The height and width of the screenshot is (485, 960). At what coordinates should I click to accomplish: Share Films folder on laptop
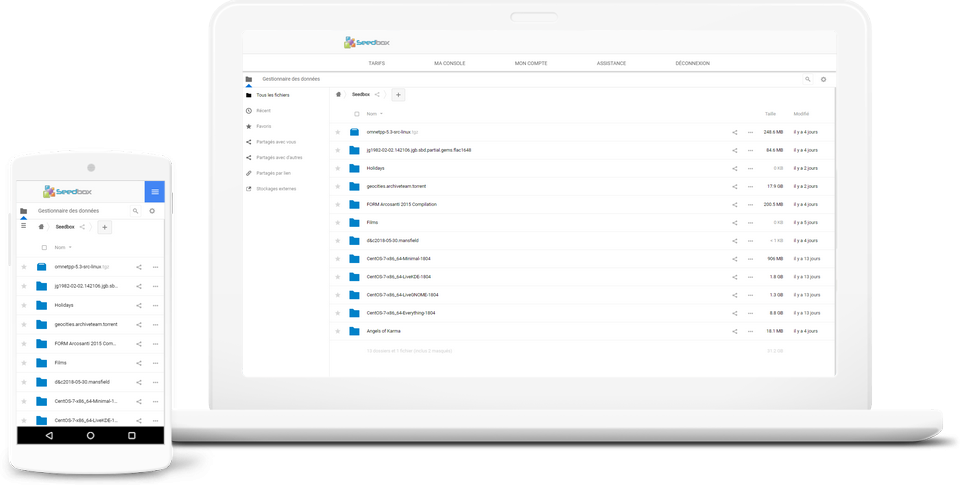coord(735,223)
